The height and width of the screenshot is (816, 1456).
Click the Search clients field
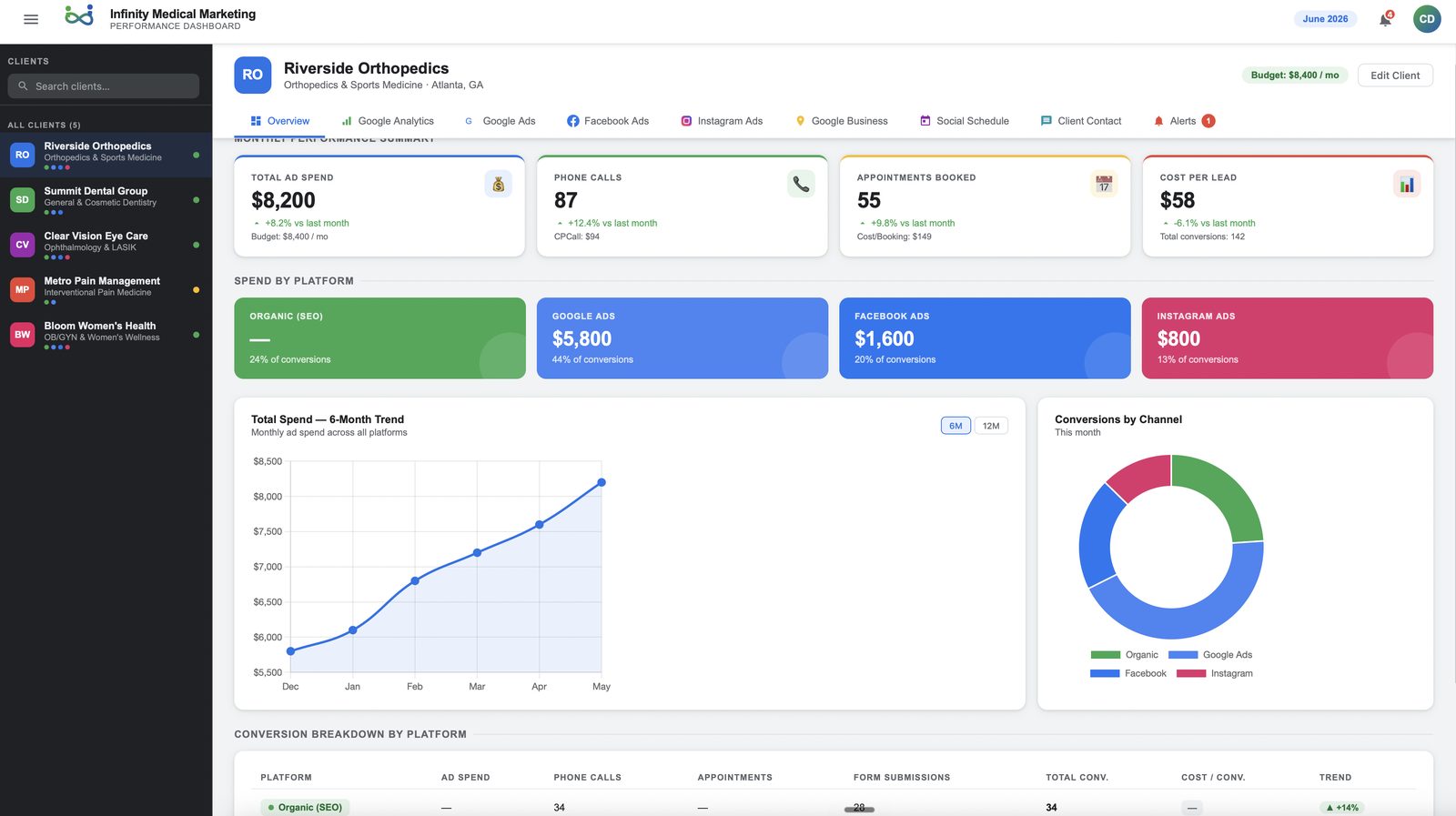(104, 86)
